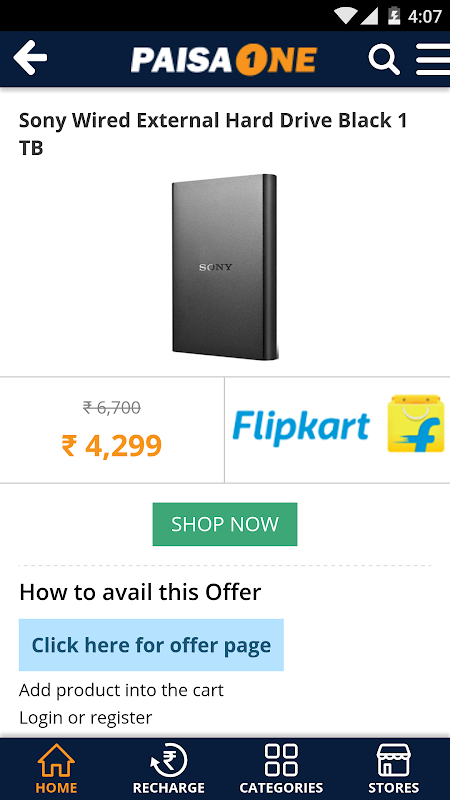The height and width of the screenshot is (800, 450).
Task: Tap the 'How to avail this Offer' heading
Action: click(140, 592)
